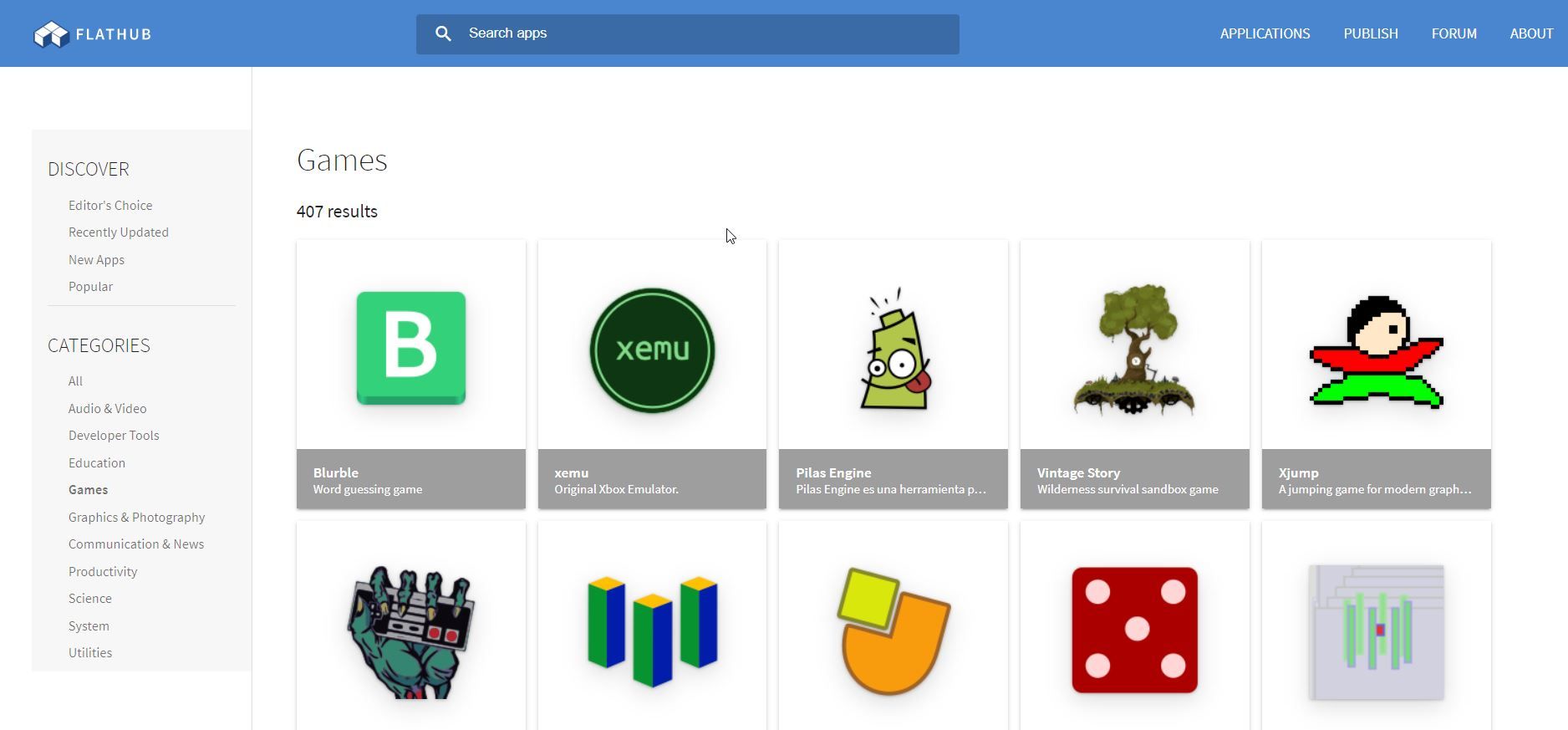Focus the Search apps field

pos(688,34)
